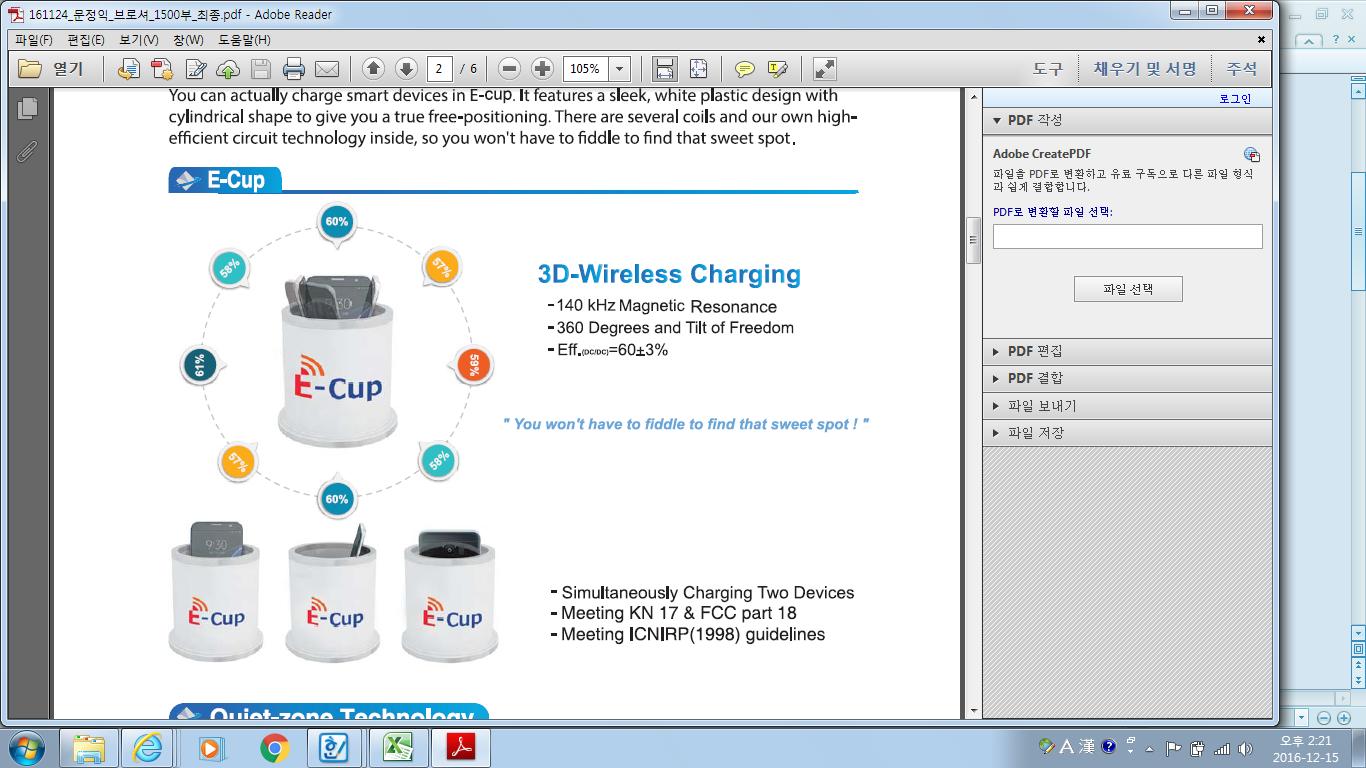
Task: Open the 채우기 및 서명 pane tab
Action: (x=1145, y=69)
